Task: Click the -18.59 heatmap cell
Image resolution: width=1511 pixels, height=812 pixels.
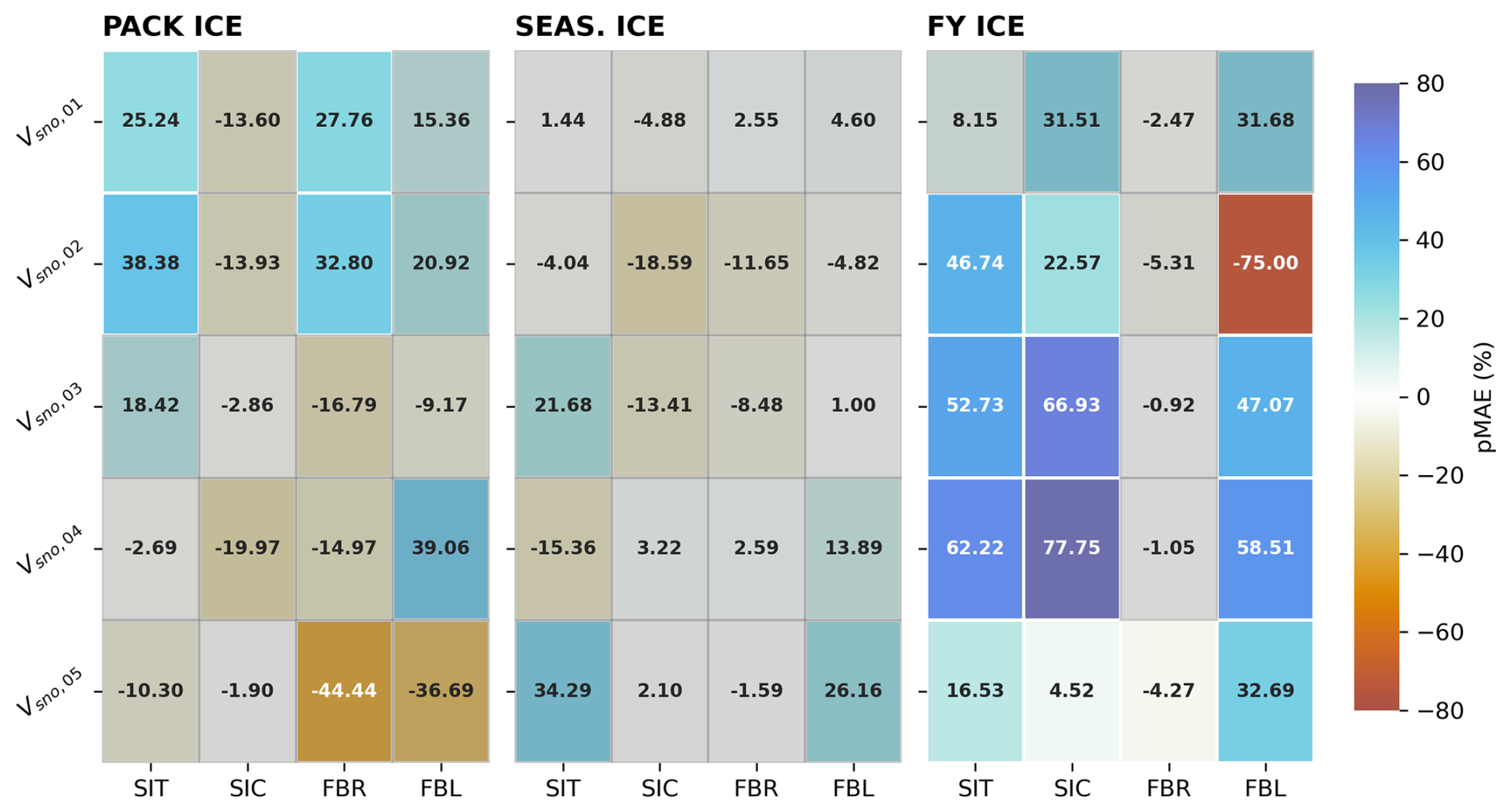Action: (x=660, y=263)
